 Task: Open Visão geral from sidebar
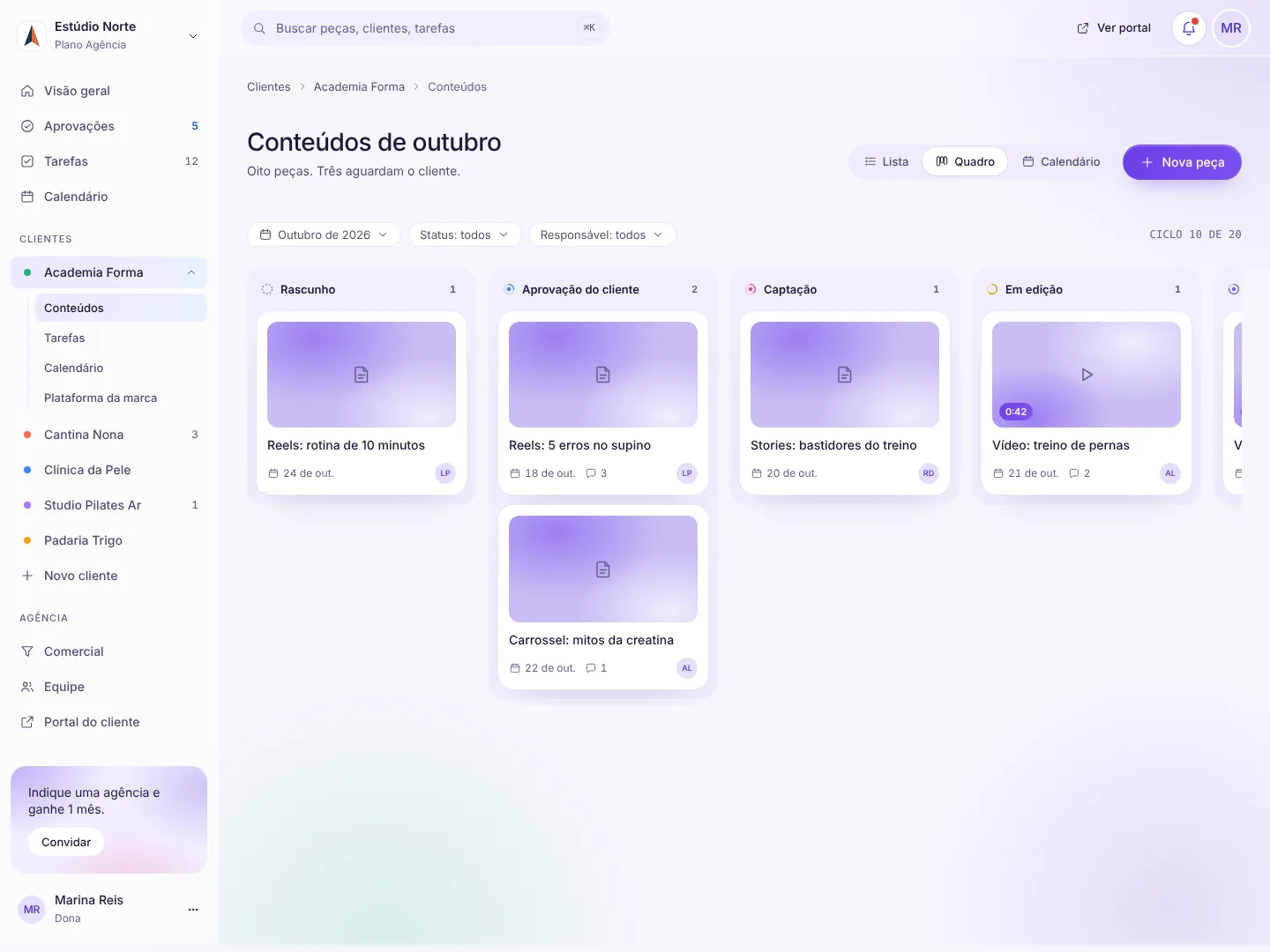point(109,91)
